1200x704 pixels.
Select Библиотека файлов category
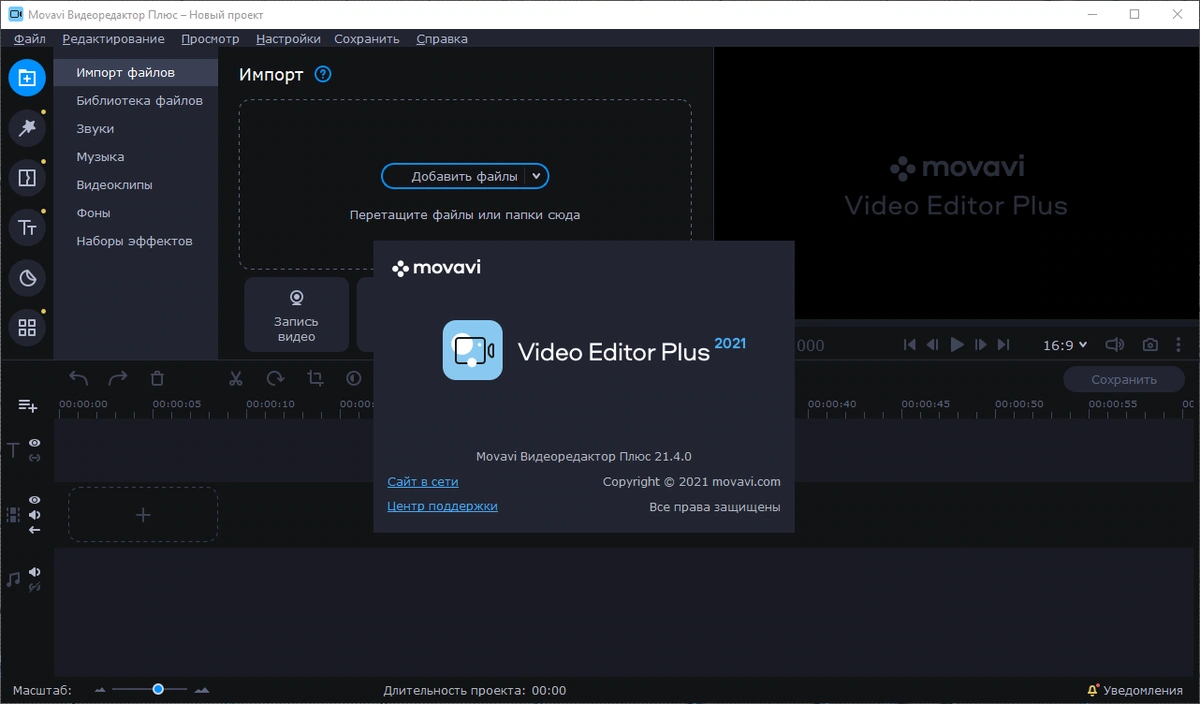[136, 101]
